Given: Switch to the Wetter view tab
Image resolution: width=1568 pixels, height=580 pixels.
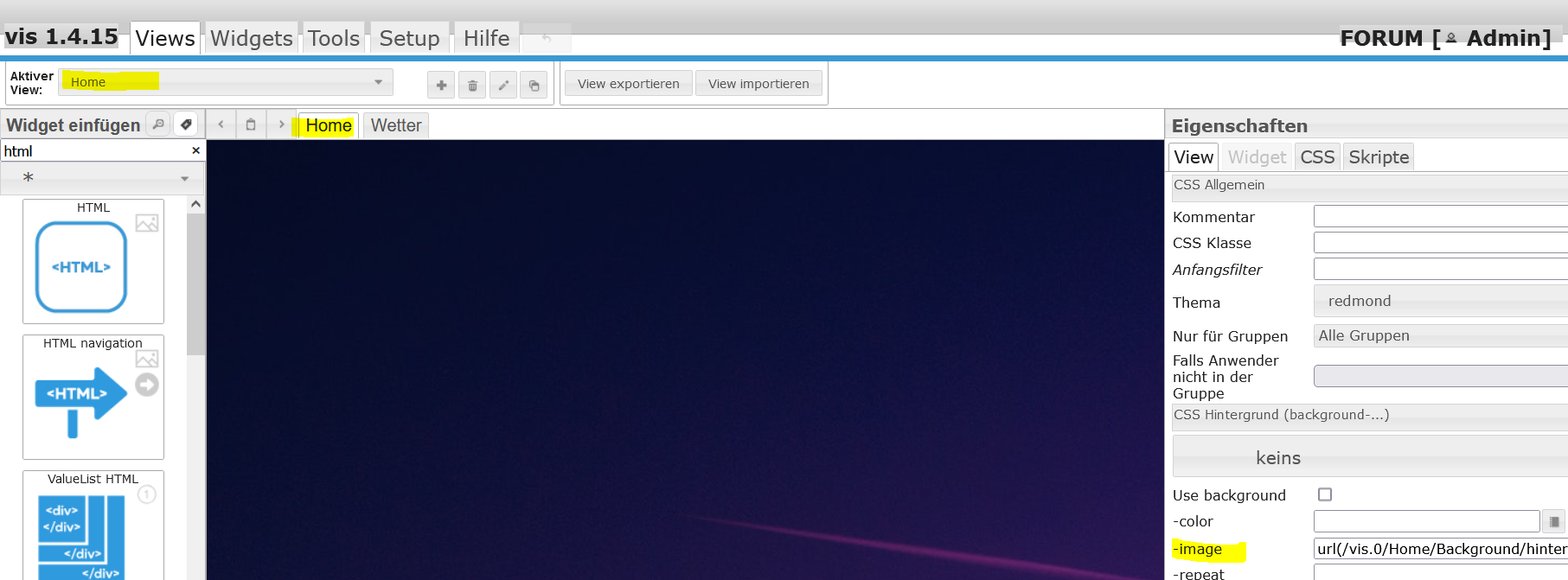Looking at the screenshot, I should click(396, 125).
